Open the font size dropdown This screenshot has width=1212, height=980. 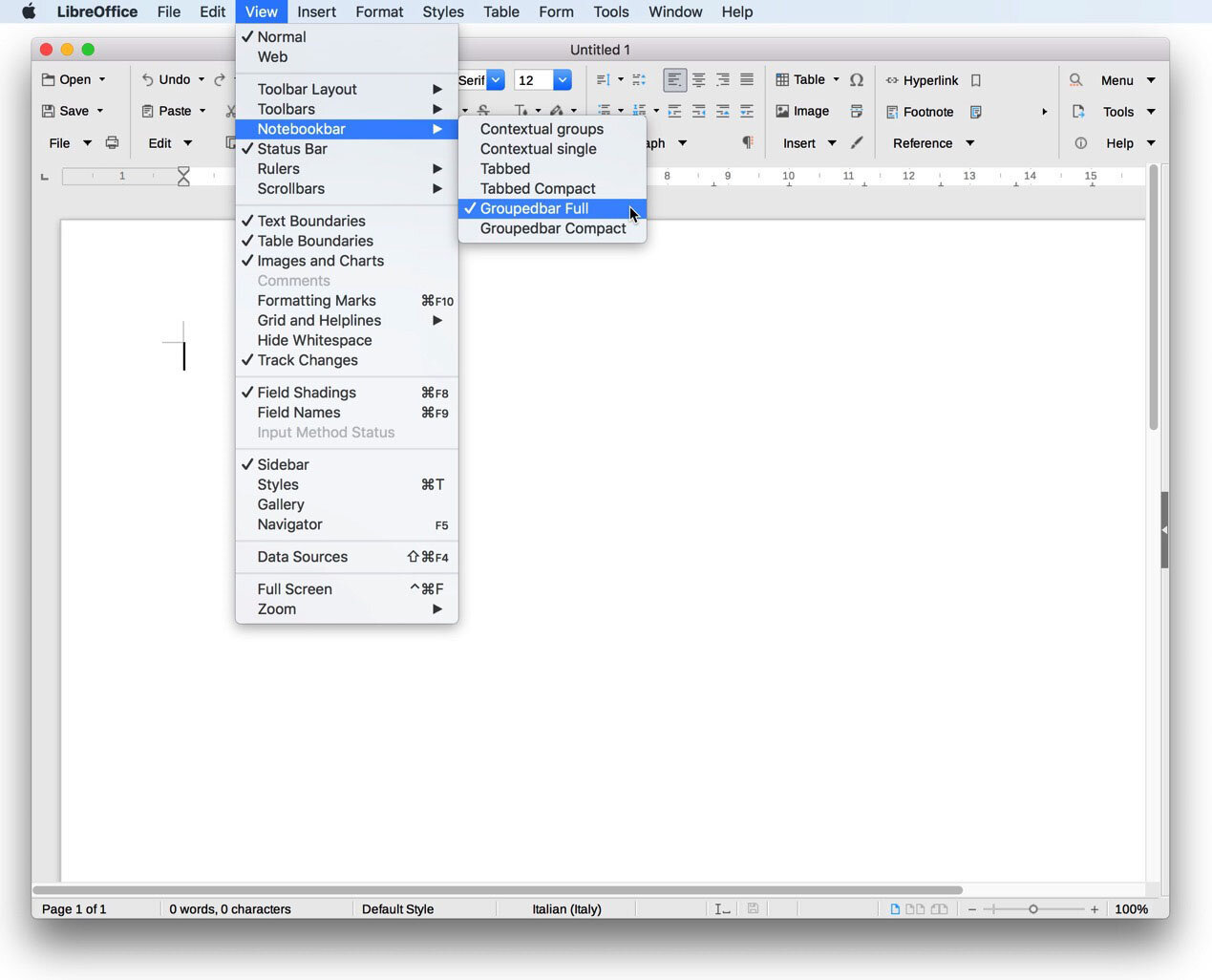563,80
